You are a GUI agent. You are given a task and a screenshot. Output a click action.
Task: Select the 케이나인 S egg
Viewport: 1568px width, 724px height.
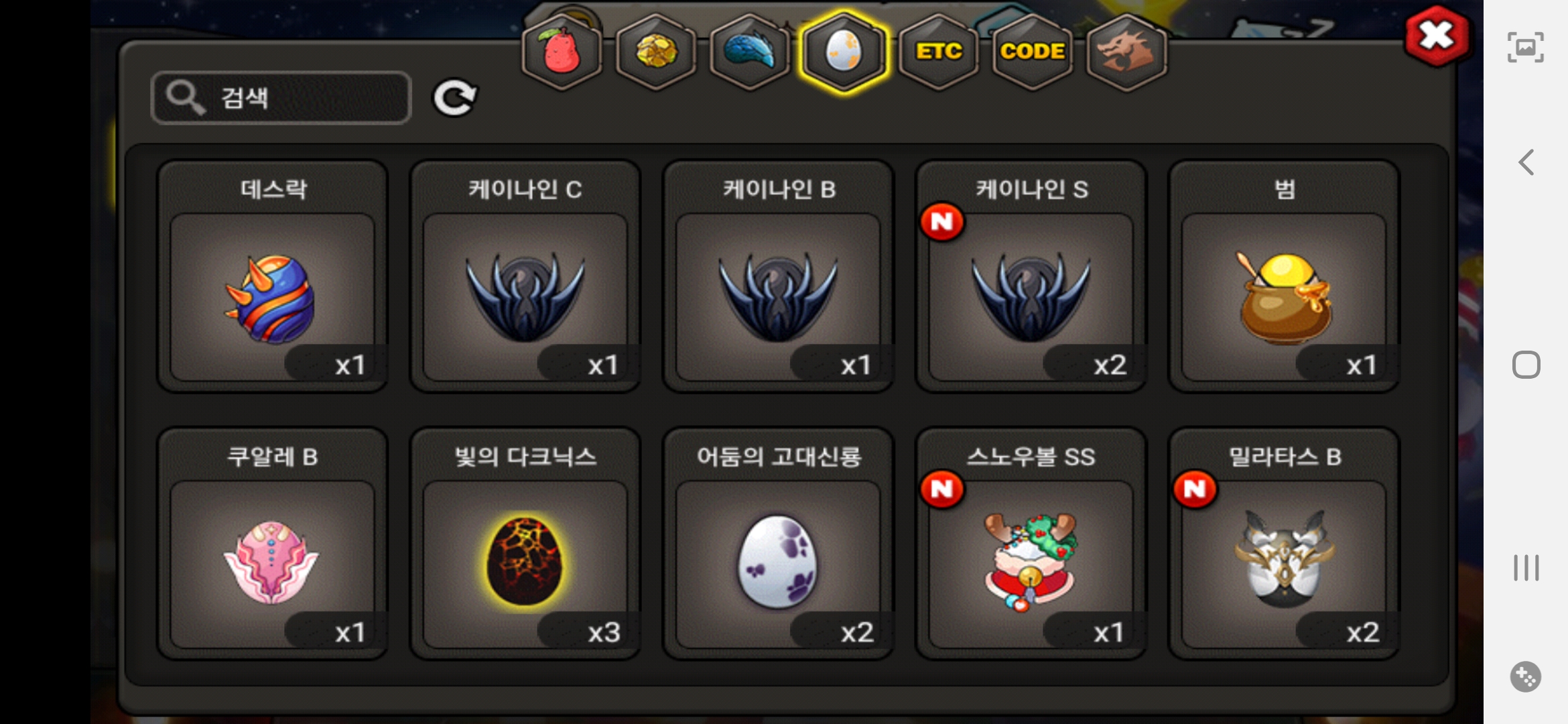click(x=1031, y=276)
